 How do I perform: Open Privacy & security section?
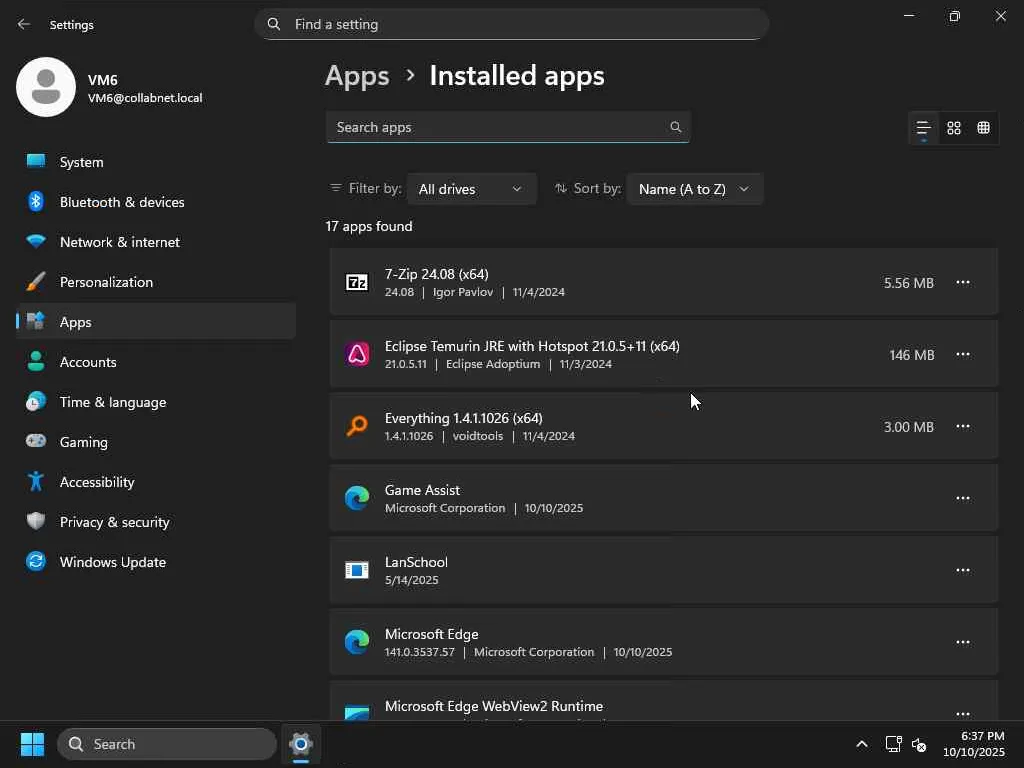[114, 522]
